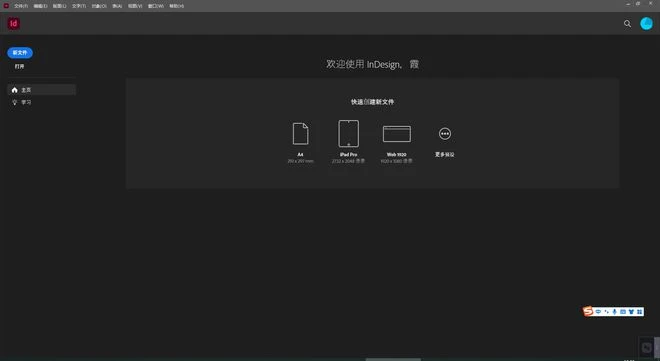
Task: Click the iPad Pro dimension text
Action: (x=349, y=161)
